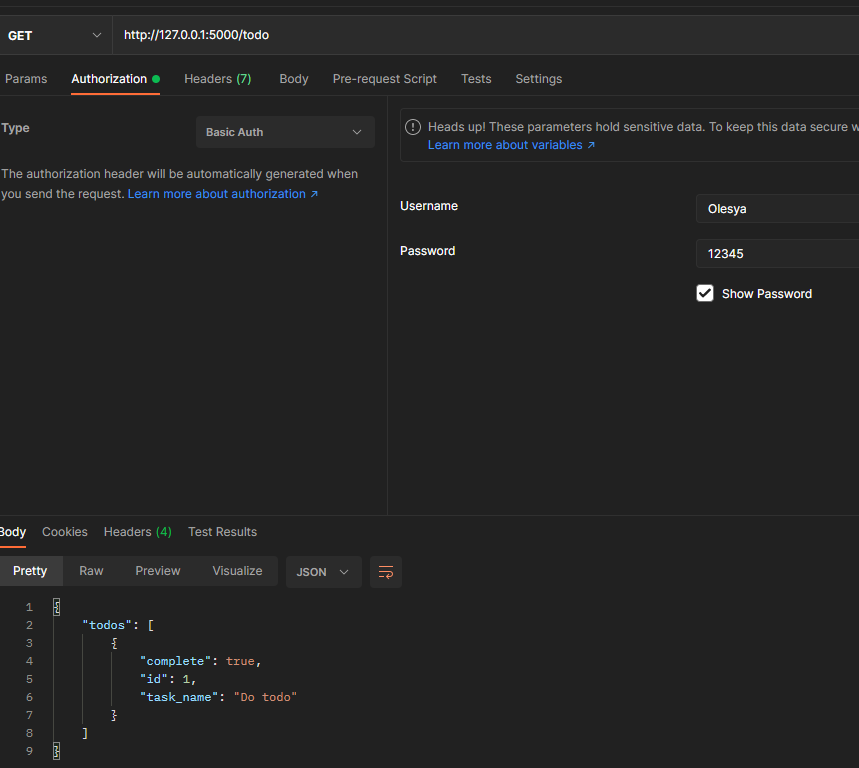The height and width of the screenshot is (768, 859).
Task: Open the Test Results tab
Action: [222, 531]
